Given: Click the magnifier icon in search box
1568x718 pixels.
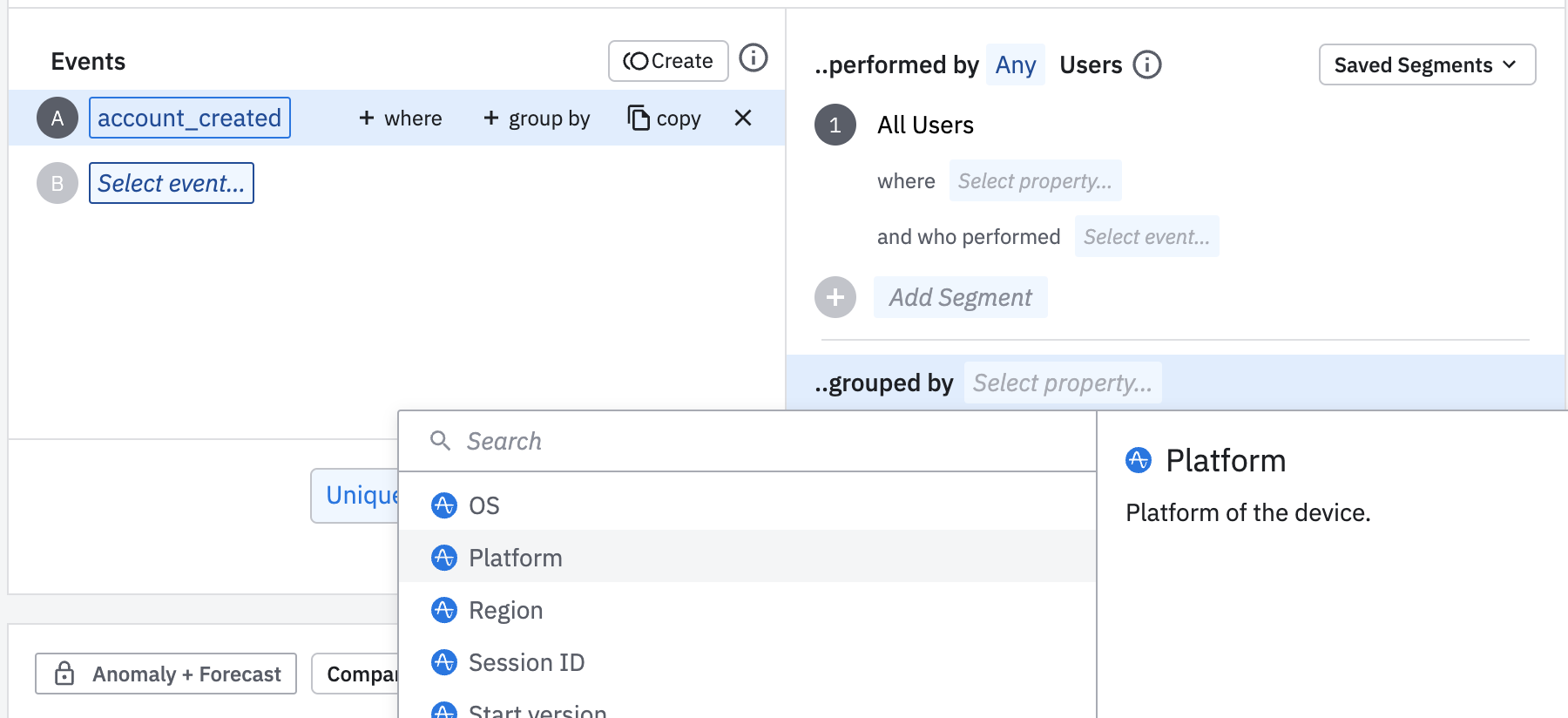Looking at the screenshot, I should pos(440,441).
